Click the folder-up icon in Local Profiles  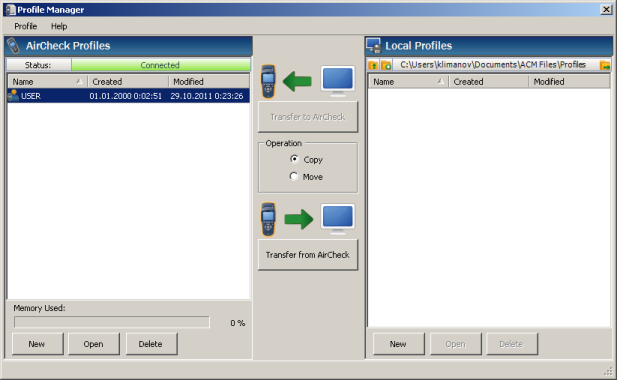tap(373, 65)
